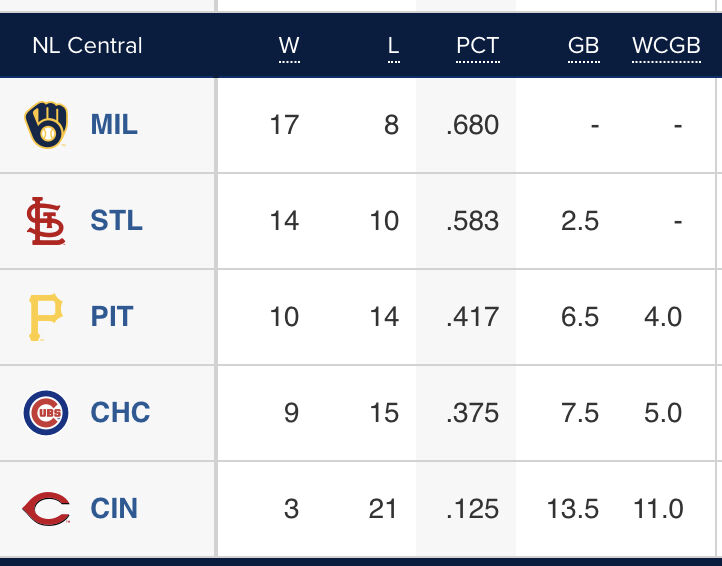Click Milwaukee's .680 winning percentage cell
This screenshot has width=722, height=566.
coord(473,125)
